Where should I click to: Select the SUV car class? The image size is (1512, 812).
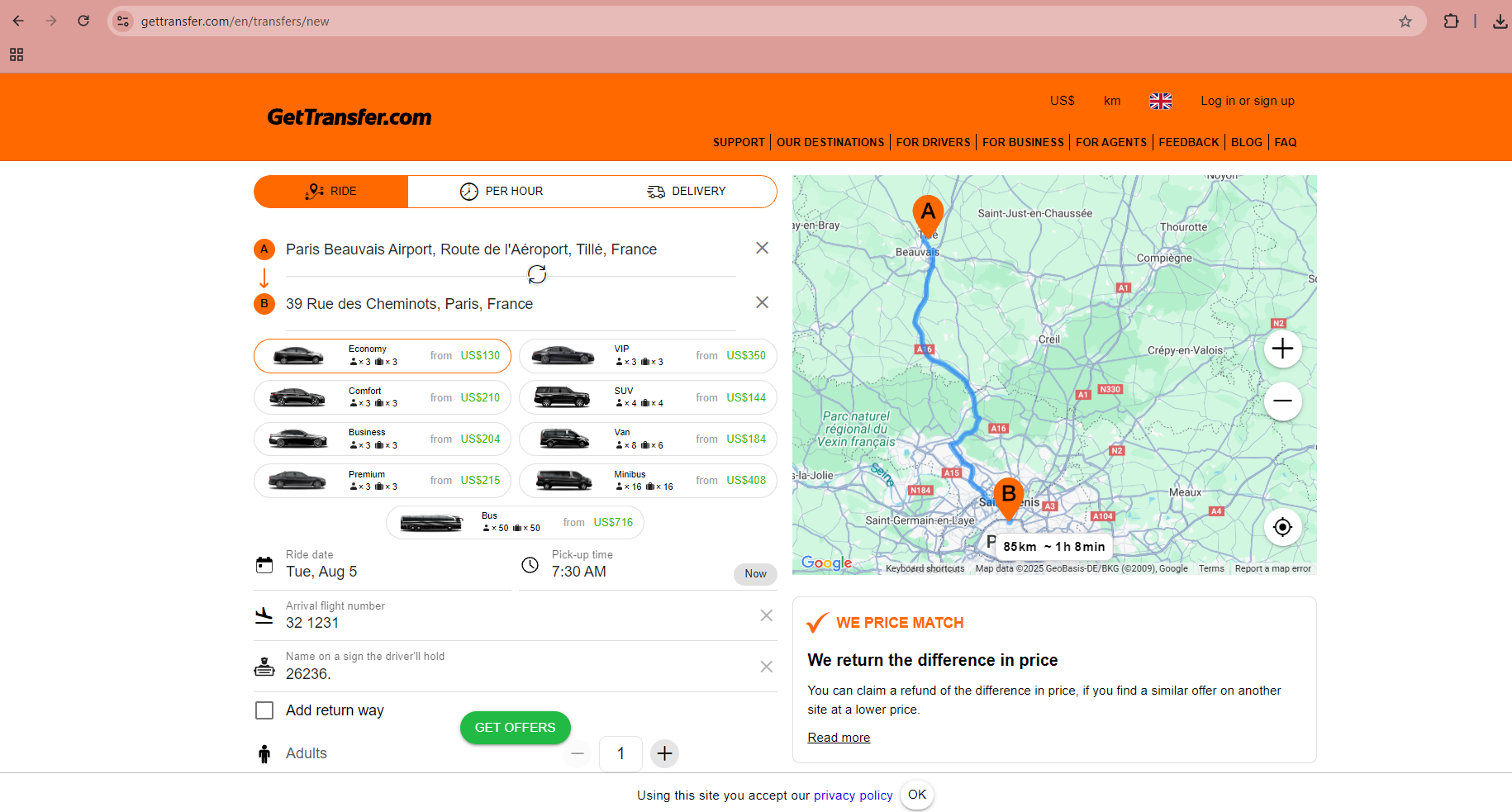tap(648, 397)
